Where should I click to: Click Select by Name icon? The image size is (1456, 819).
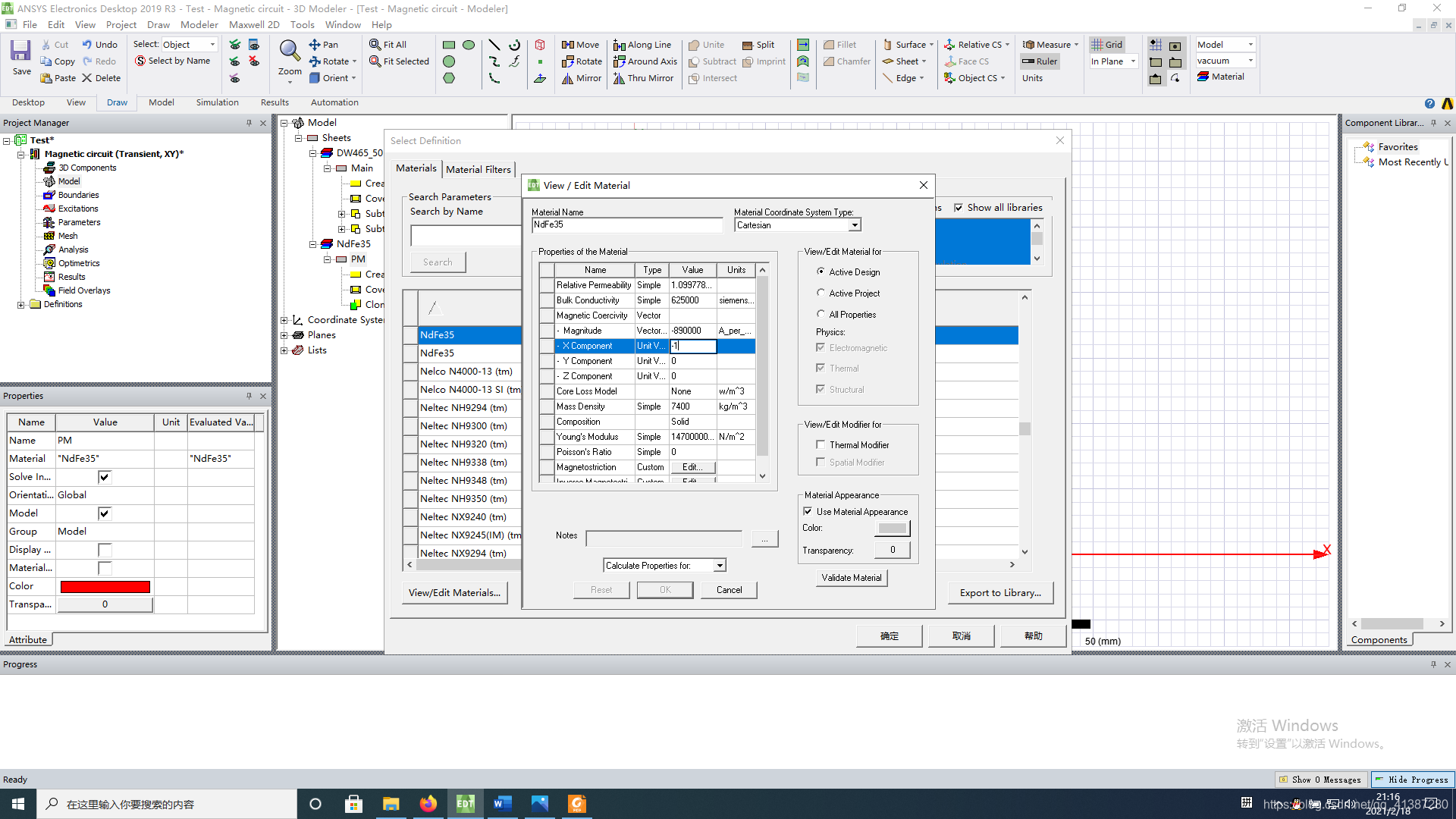coord(173,61)
